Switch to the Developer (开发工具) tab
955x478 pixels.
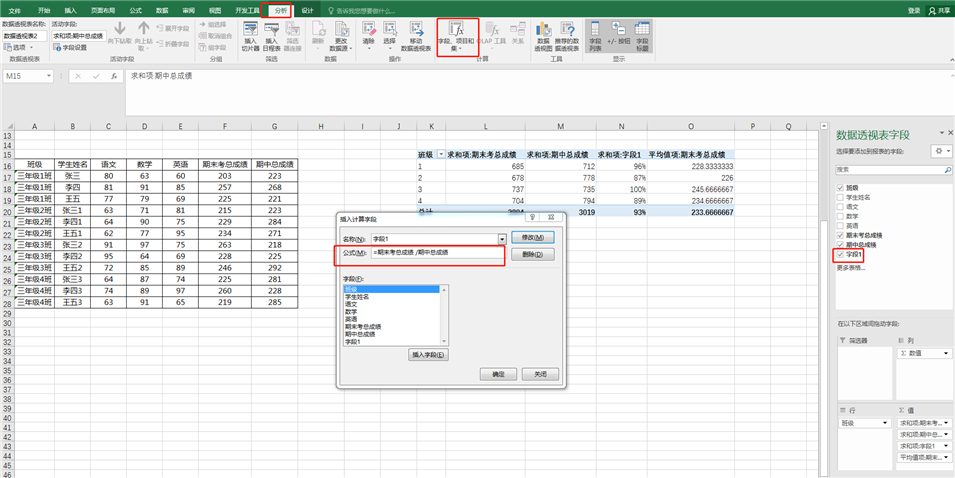click(x=247, y=11)
